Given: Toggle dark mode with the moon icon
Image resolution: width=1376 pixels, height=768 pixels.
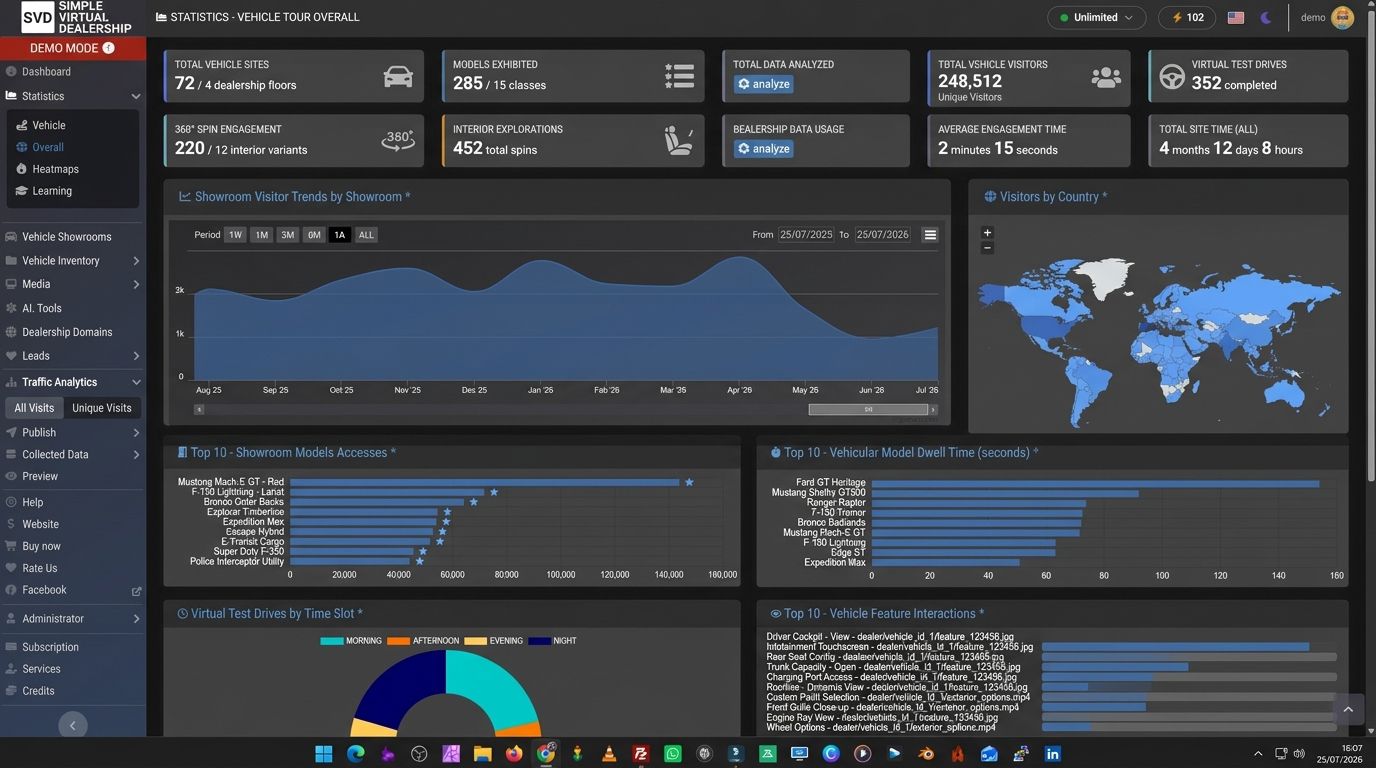Looking at the screenshot, I should coord(1266,17).
